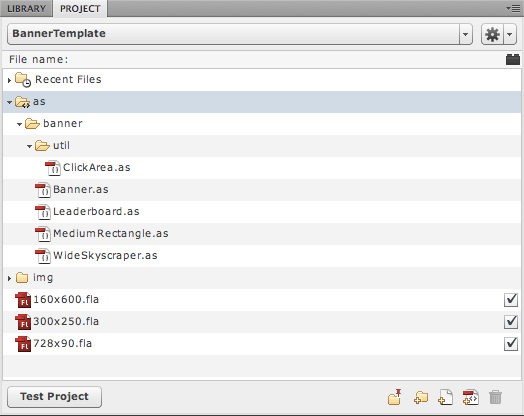Select the 728x90.fla file name
The height and width of the screenshot is (416, 524).
click(62, 343)
